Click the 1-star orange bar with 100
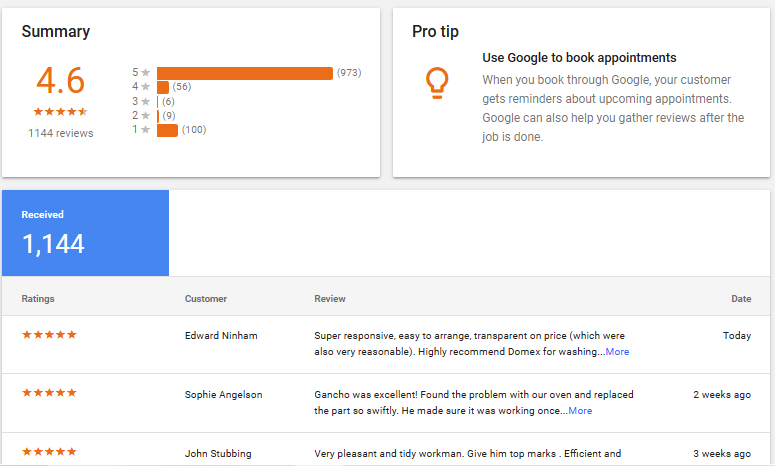The width and height of the screenshot is (775, 466). [167, 130]
